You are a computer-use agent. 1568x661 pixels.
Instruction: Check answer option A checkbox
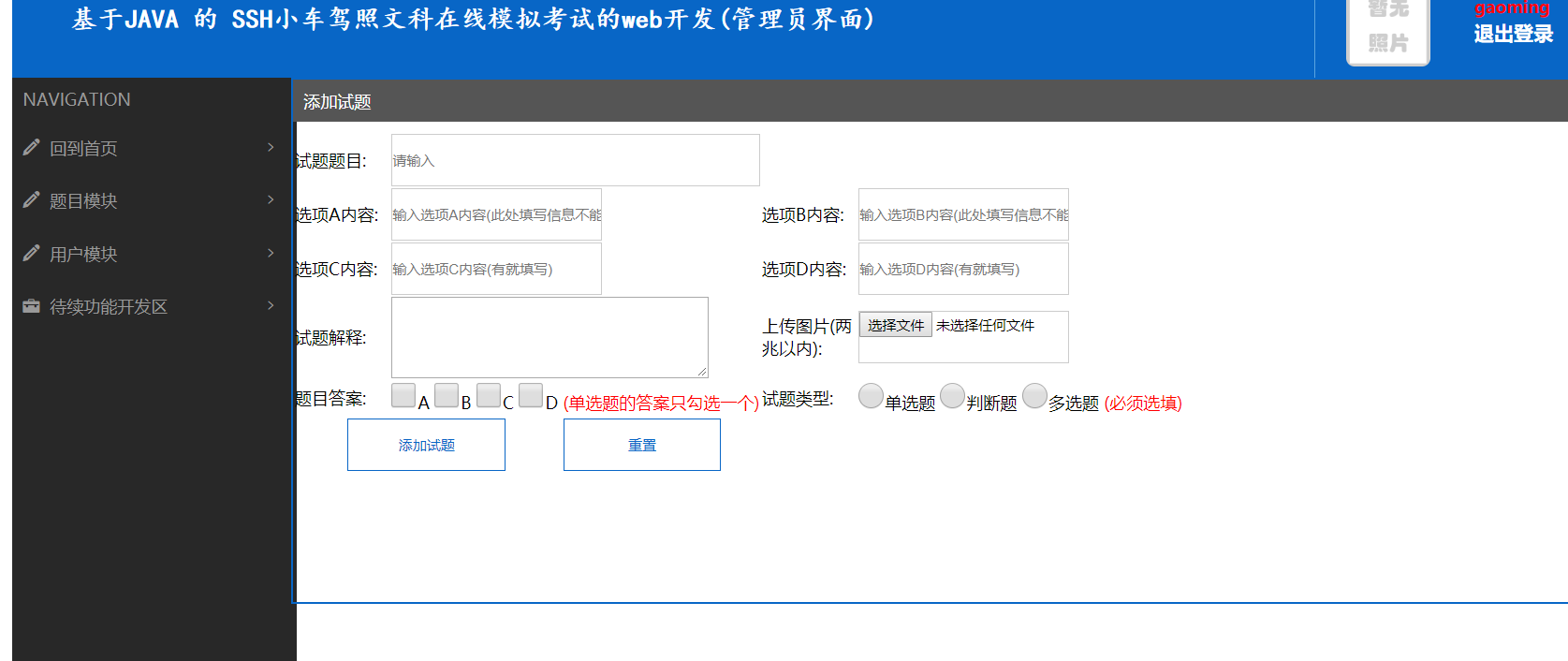point(403,395)
